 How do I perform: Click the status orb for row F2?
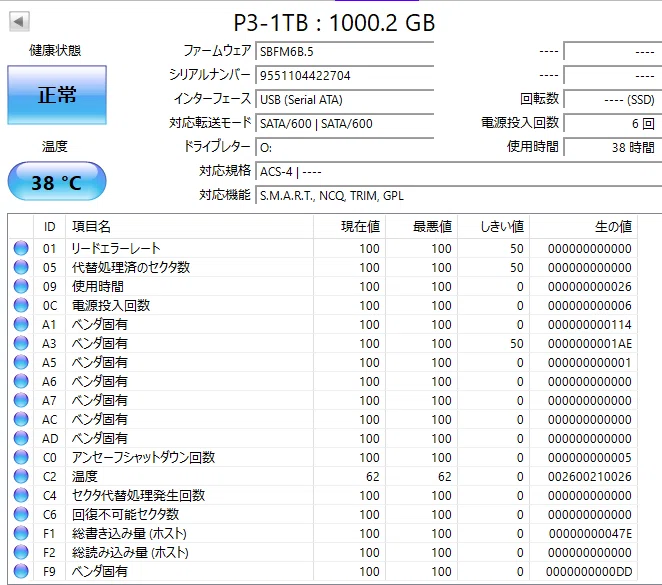21,552
